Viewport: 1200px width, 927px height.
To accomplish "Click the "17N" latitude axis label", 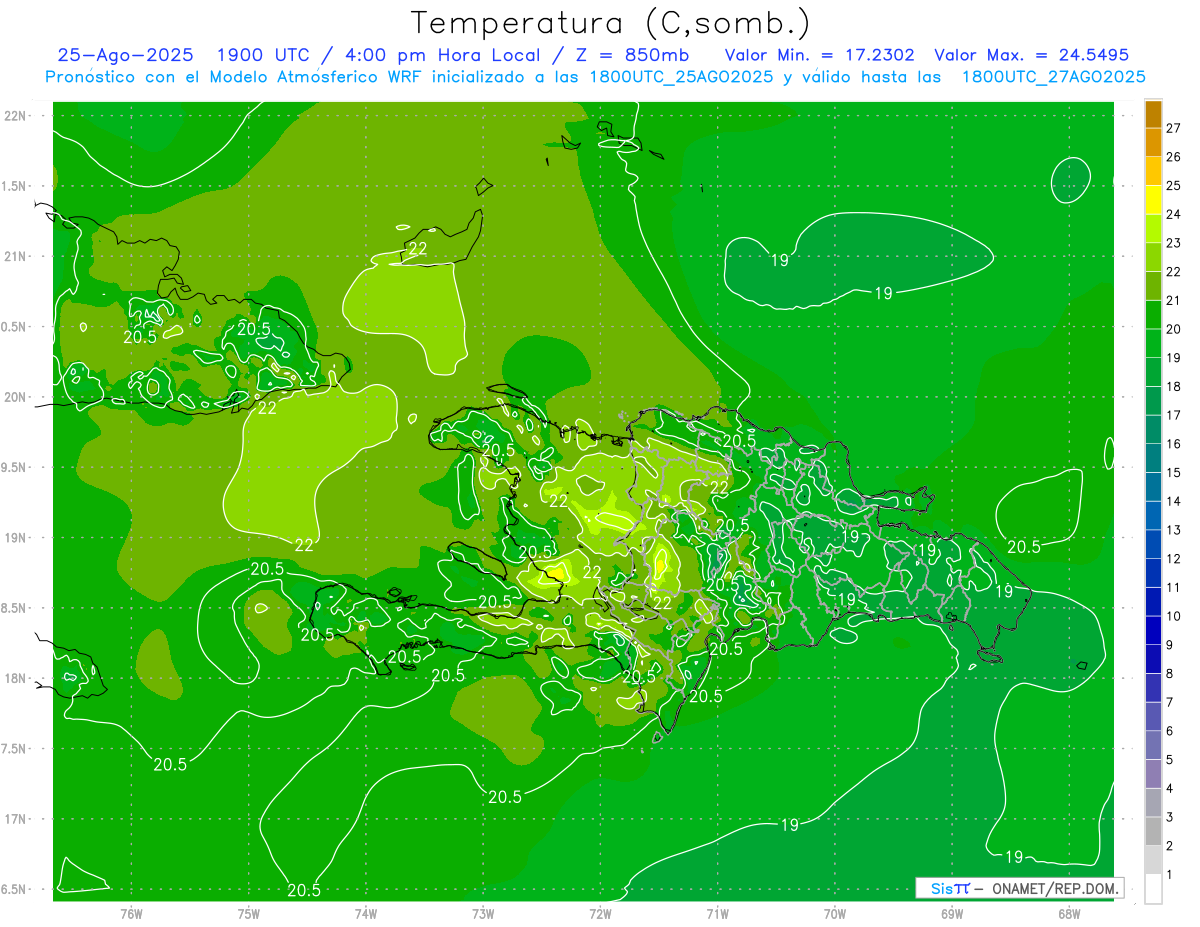I will pyautogui.click(x=14, y=820).
